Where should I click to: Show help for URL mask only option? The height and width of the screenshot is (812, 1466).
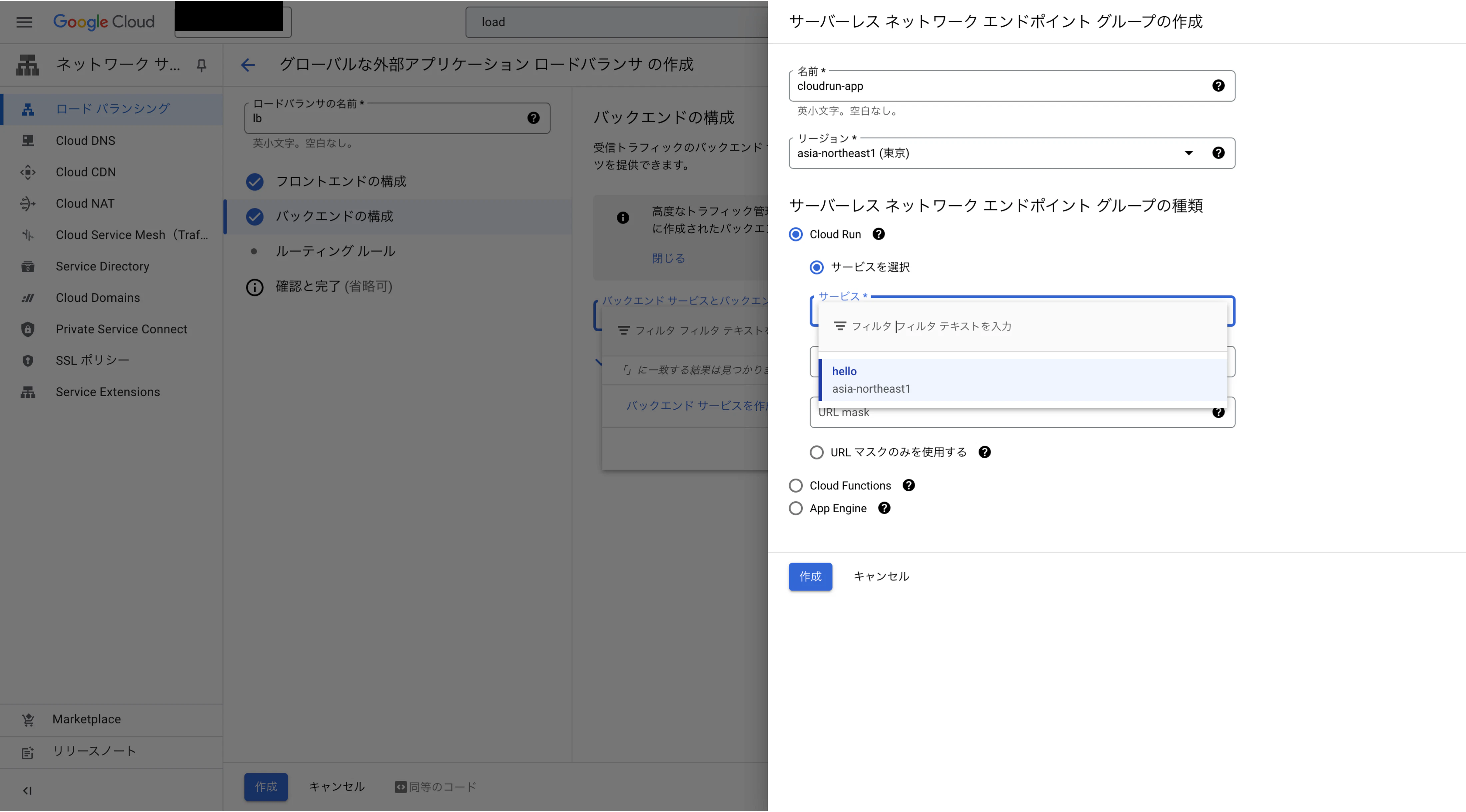[x=985, y=452]
